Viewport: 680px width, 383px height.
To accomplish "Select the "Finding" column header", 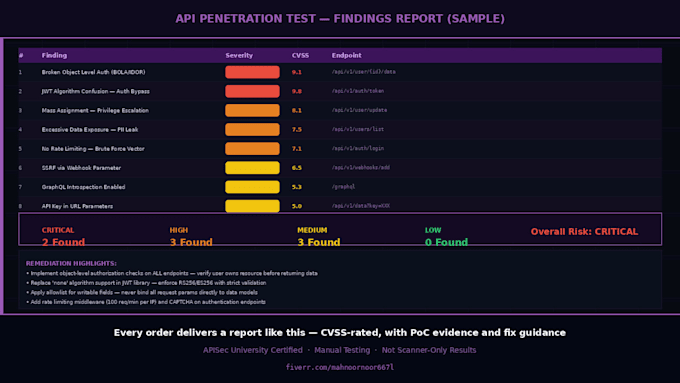I will (54, 56).
